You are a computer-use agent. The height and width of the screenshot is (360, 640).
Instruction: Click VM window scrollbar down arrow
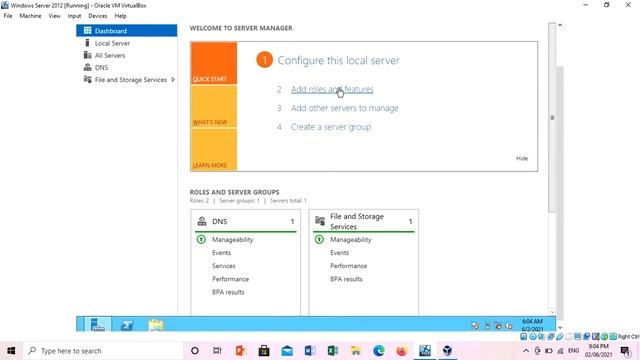(560, 327)
